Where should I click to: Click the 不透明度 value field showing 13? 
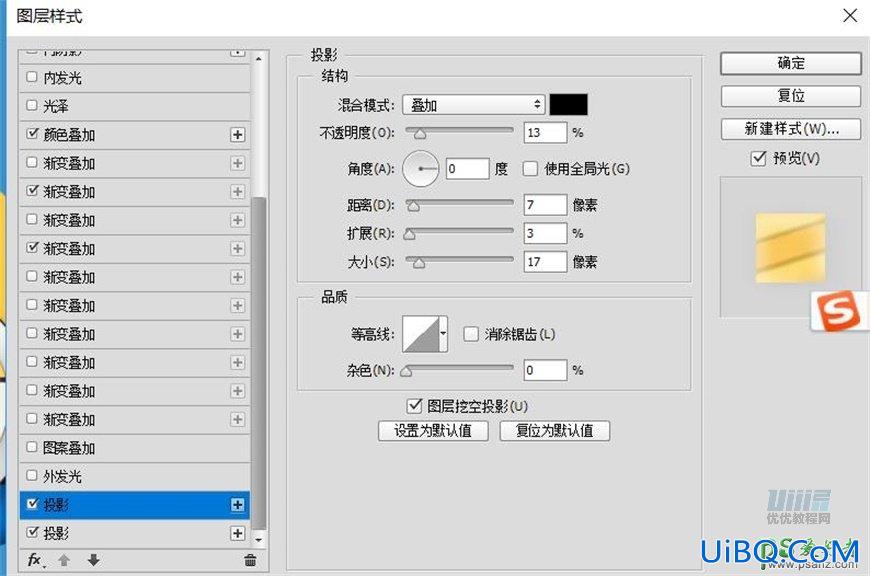(x=545, y=133)
